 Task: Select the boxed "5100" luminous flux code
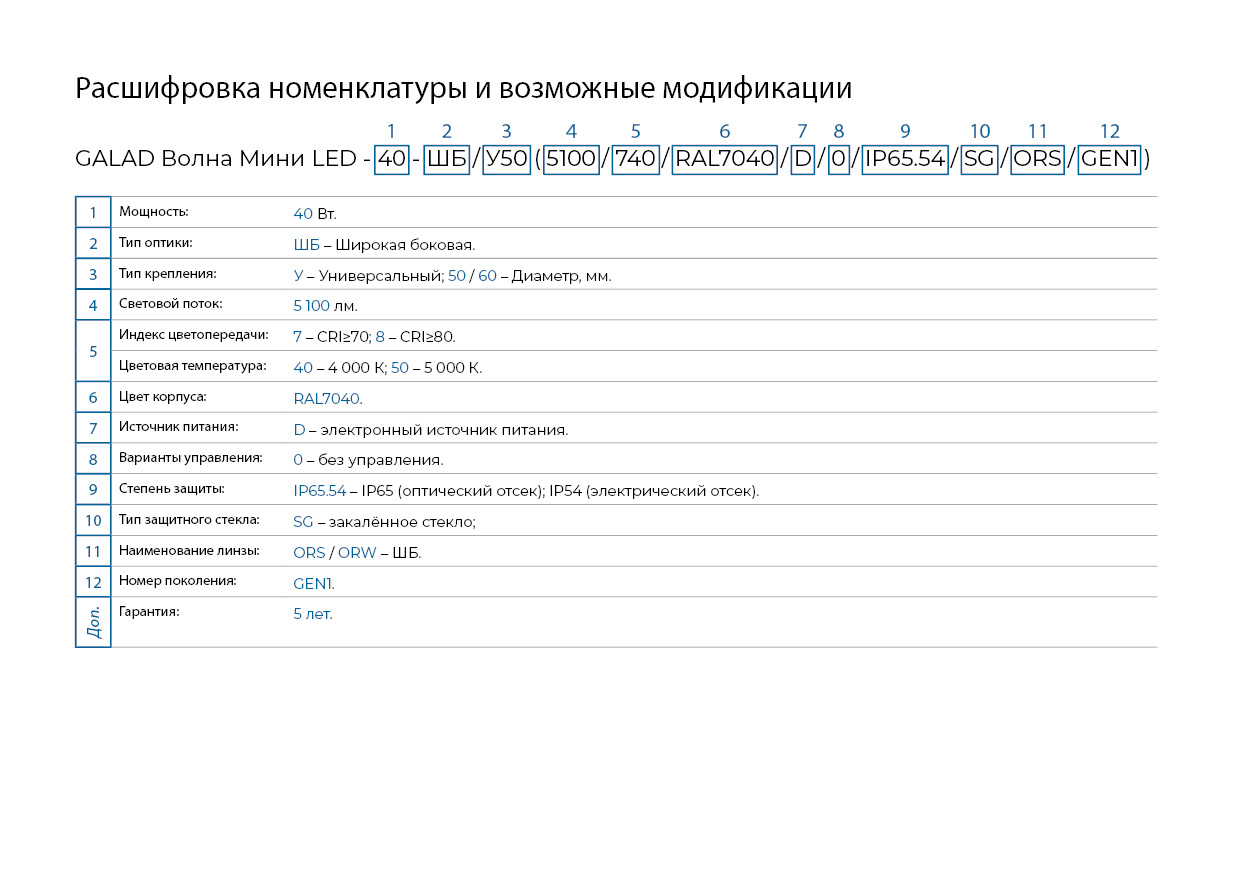(571, 159)
